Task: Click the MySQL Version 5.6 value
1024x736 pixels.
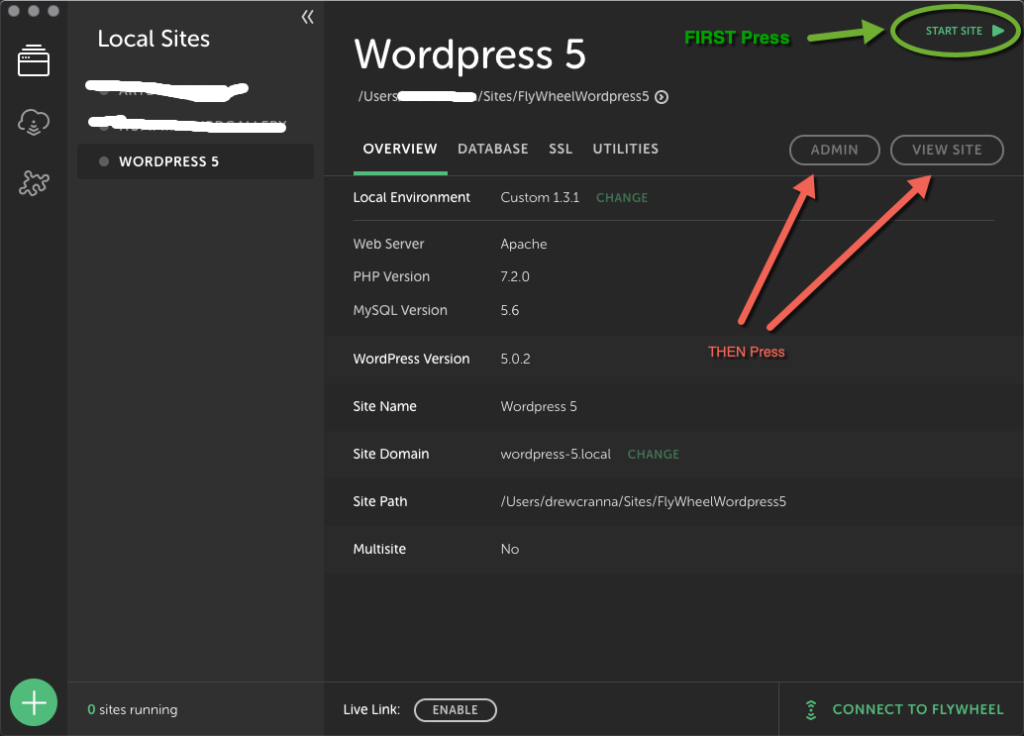Action: pos(509,310)
